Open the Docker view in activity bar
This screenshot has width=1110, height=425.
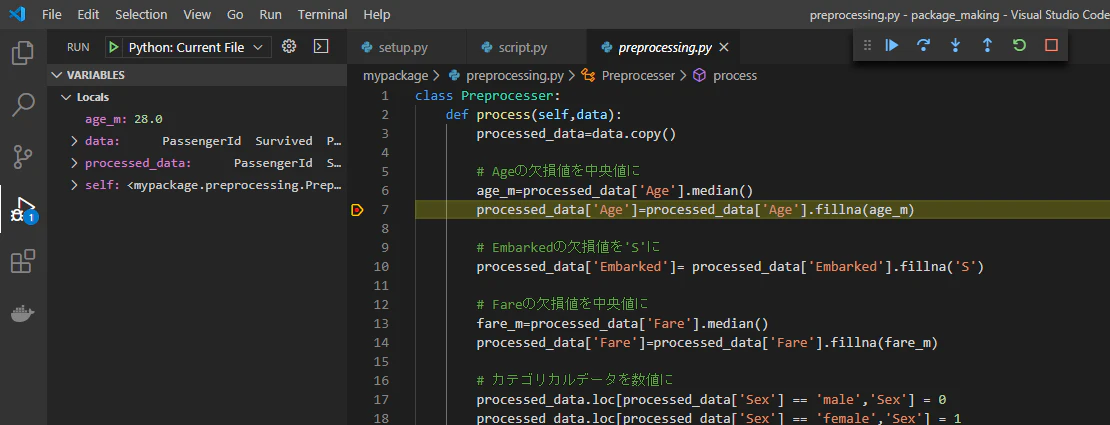[23, 313]
